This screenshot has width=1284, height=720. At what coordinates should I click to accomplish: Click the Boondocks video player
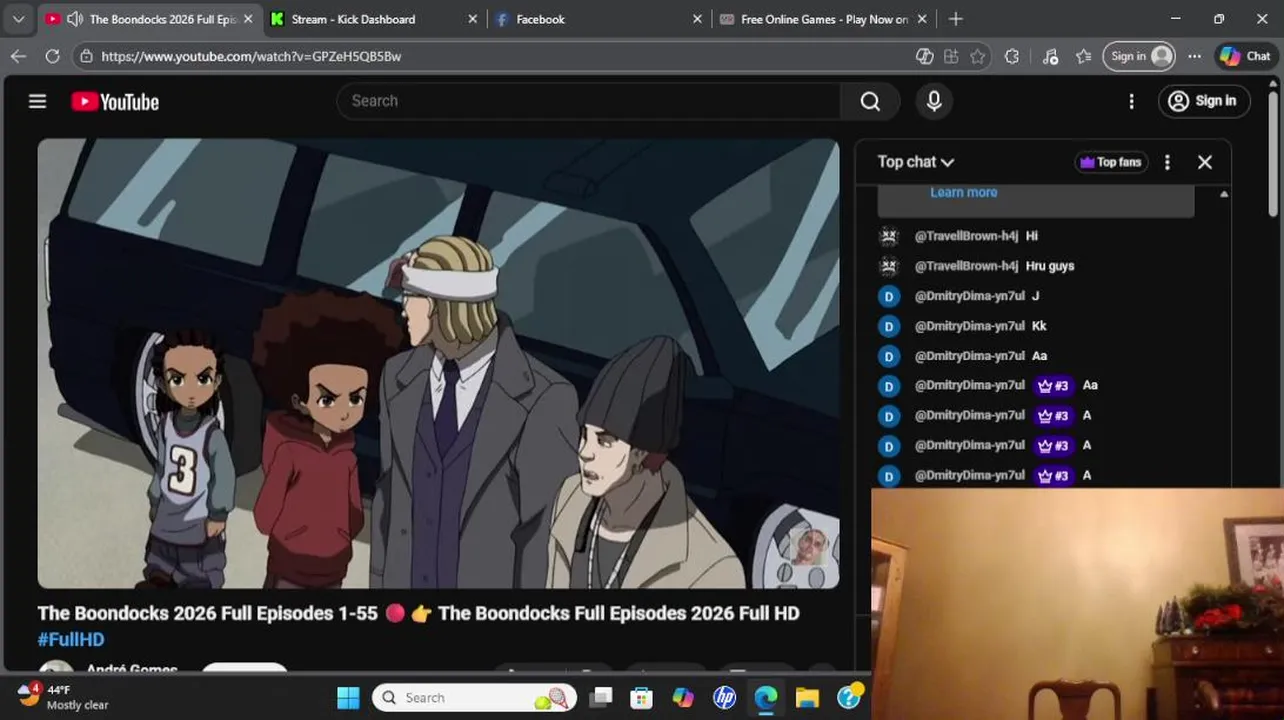pyautogui.click(x=438, y=363)
